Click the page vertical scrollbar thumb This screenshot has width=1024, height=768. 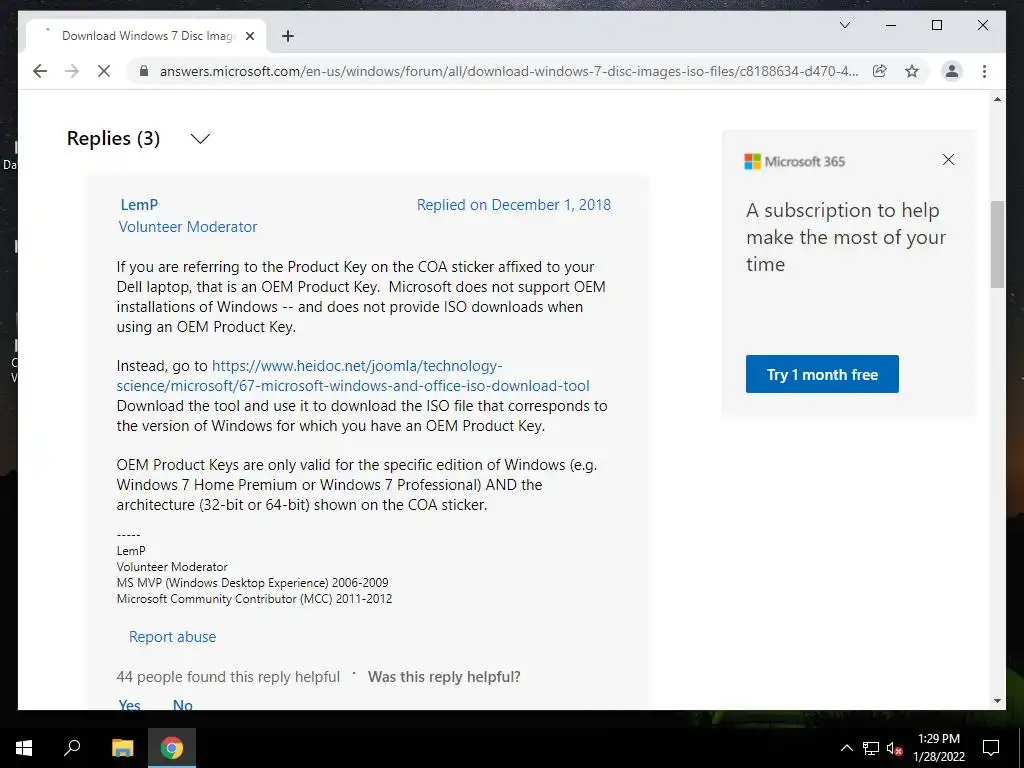pos(997,244)
